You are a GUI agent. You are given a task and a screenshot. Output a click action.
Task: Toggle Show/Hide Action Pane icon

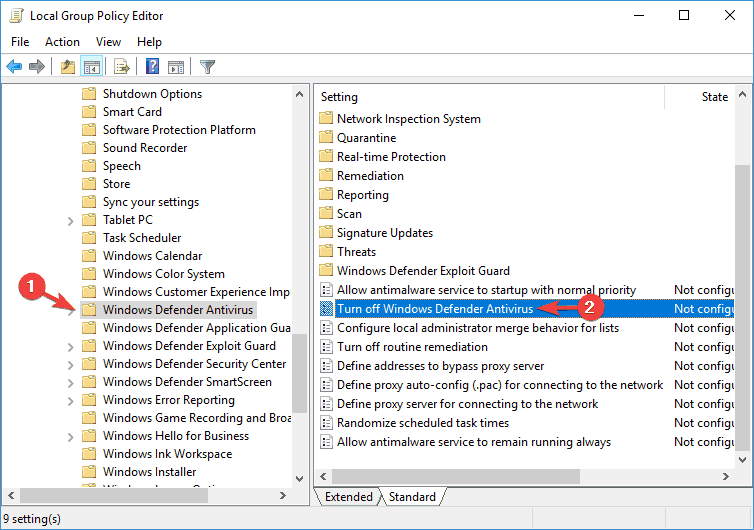[x=176, y=67]
